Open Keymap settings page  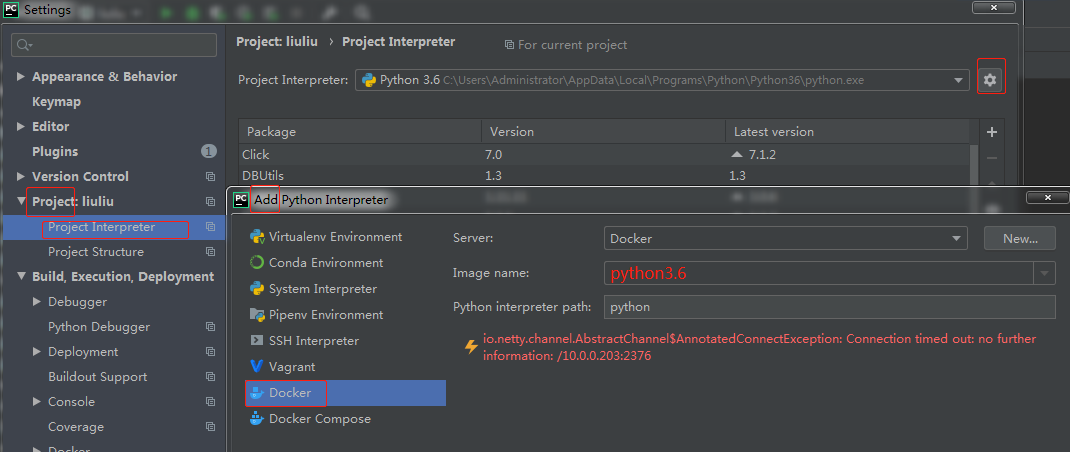pos(56,102)
